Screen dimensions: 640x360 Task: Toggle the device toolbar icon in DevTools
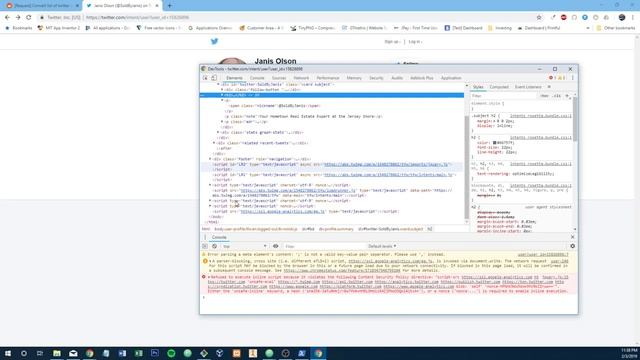[x=214, y=78]
